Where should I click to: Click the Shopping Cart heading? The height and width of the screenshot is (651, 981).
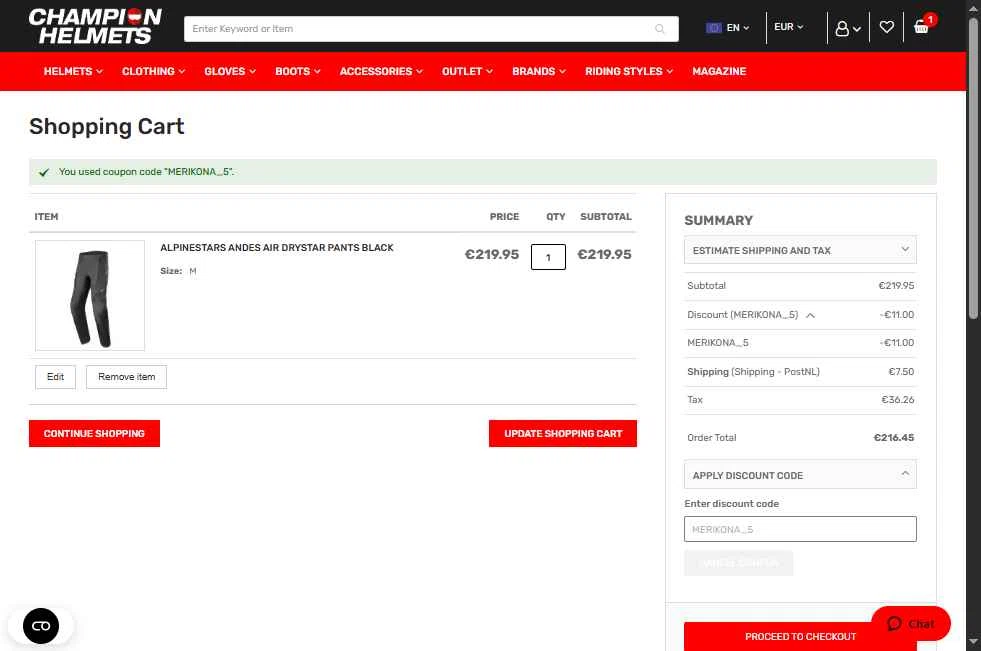click(x=107, y=126)
